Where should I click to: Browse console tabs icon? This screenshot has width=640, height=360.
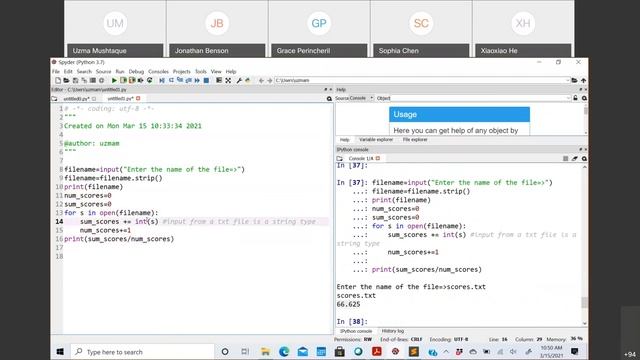(340, 158)
